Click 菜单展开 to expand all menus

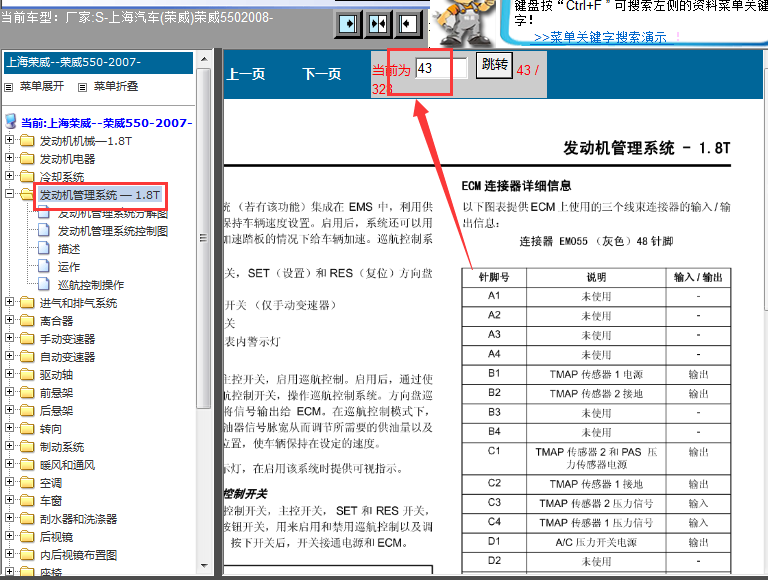click(x=41, y=87)
